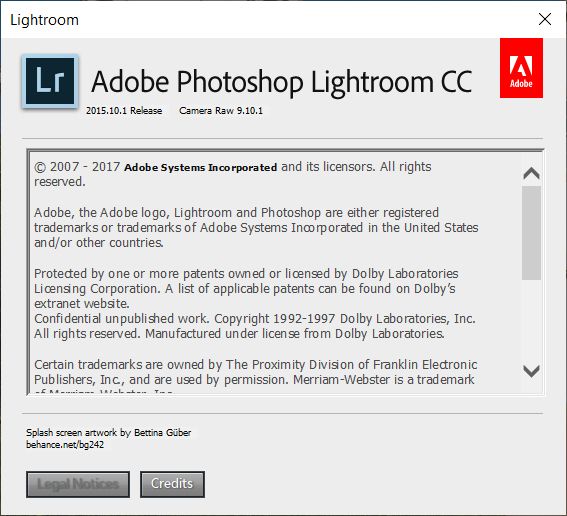Click the Adobe Photoshop Lightroom CC heading

282,82
